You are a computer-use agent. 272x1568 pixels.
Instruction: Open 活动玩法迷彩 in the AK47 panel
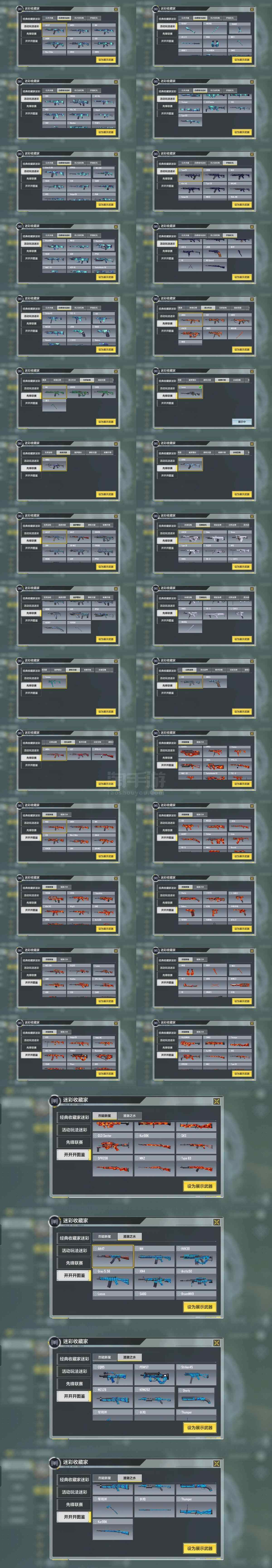(74, 1250)
